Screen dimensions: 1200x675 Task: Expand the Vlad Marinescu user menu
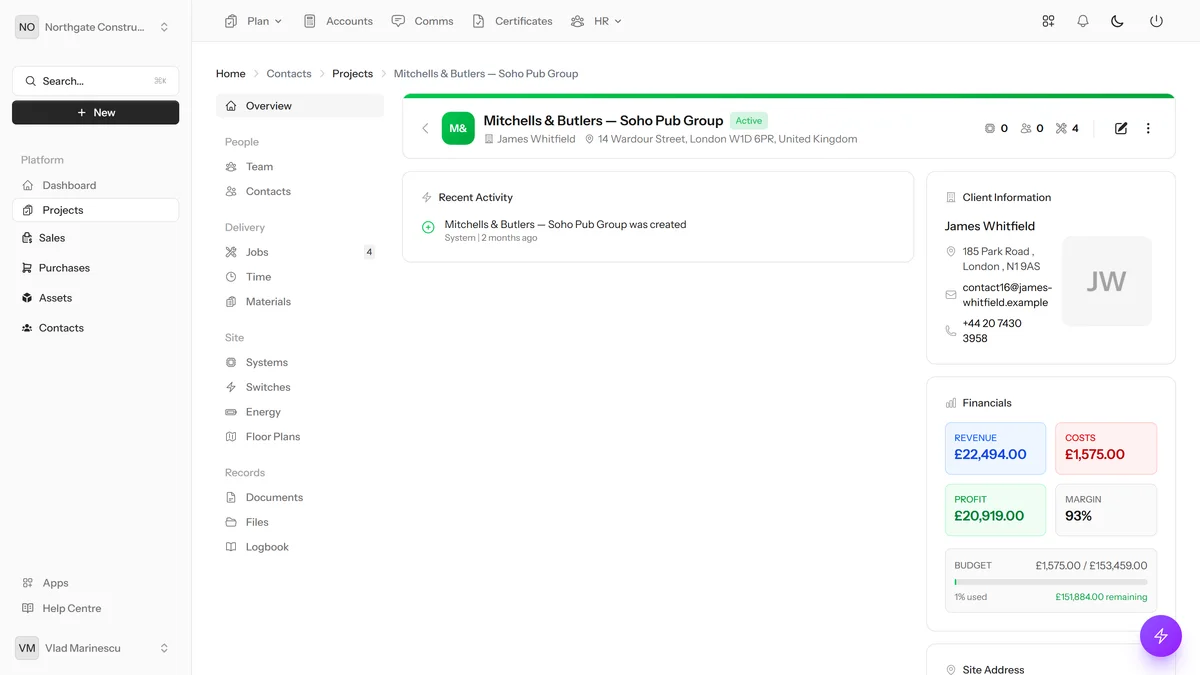[x=95, y=648]
